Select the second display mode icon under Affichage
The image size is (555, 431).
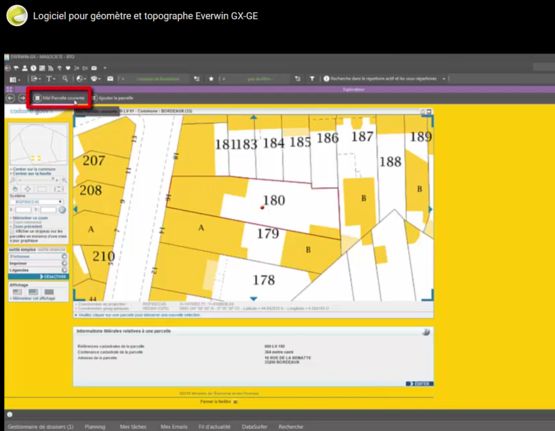tap(33, 292)
